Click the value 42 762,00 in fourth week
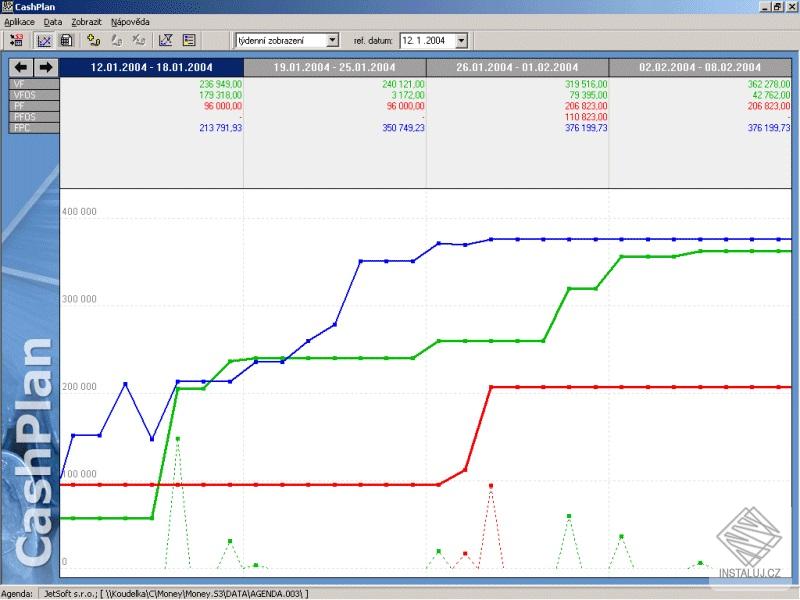800x600 pixels. pyautogui.click(x=771, y=95)
